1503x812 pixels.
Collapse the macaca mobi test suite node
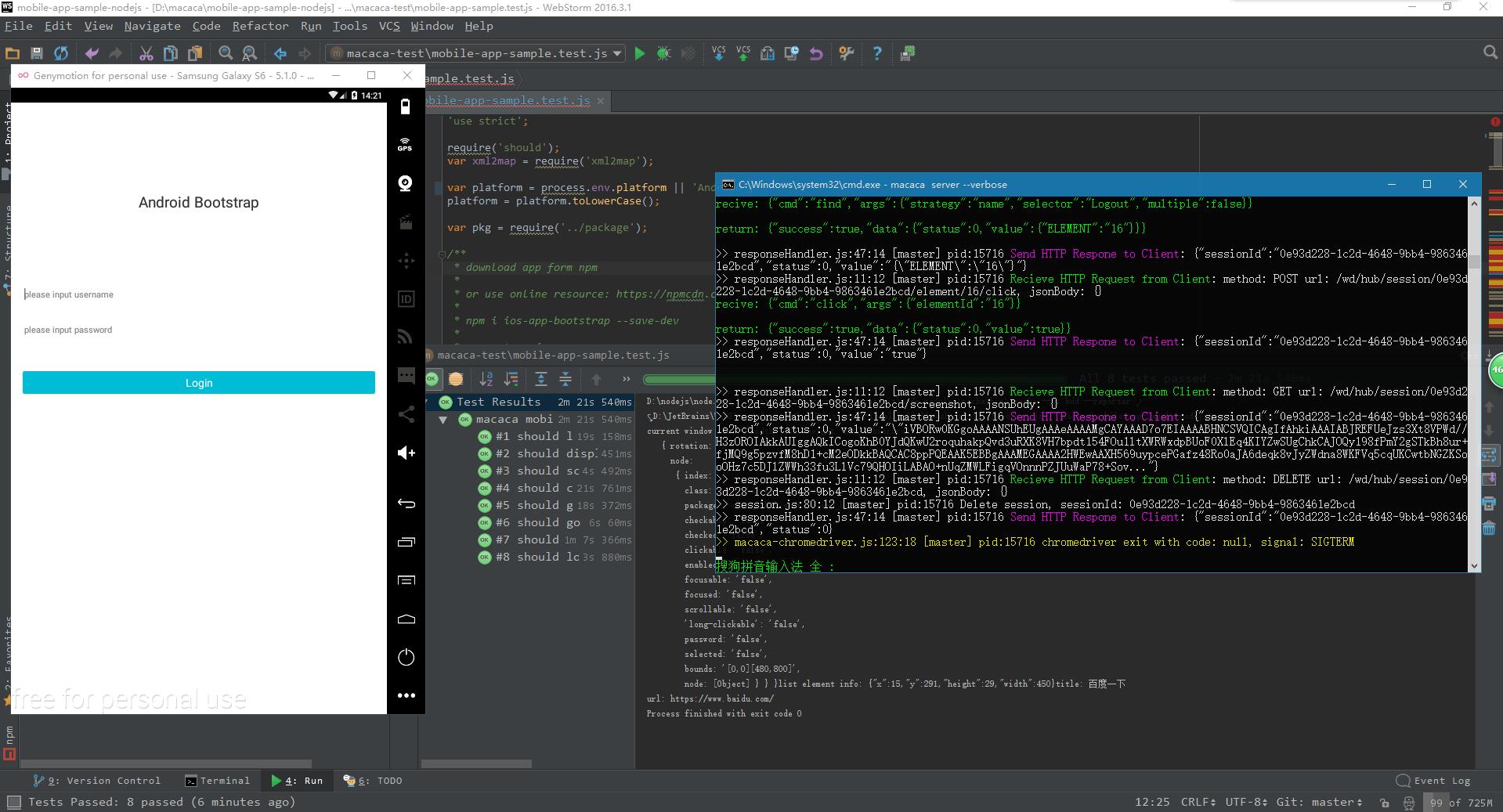443,420
